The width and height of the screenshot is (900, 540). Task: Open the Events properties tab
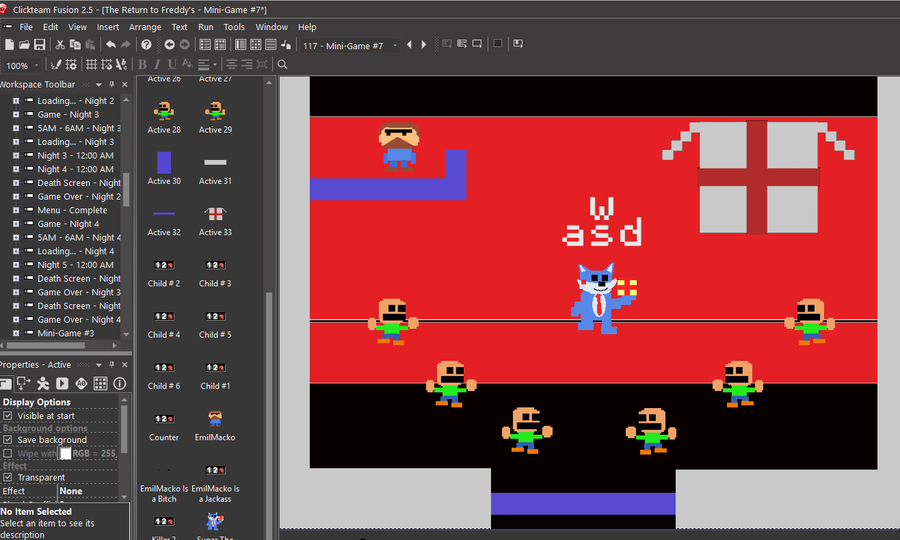tap(100, 384)
